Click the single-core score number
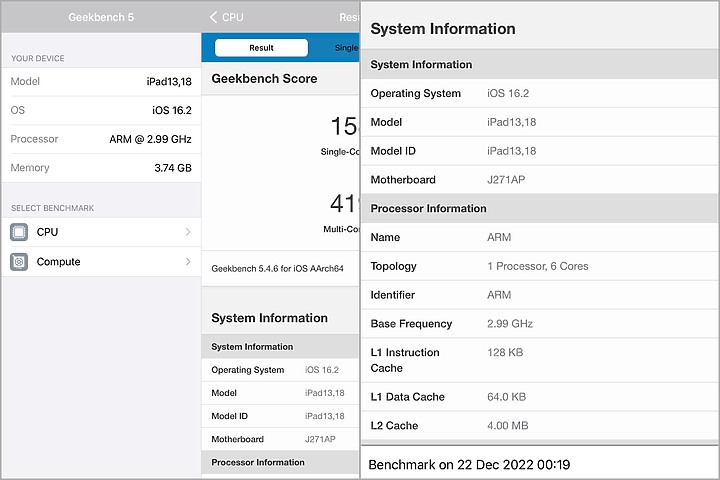The image size is (720, 480). pyautogui.click(x=344, y=126)
